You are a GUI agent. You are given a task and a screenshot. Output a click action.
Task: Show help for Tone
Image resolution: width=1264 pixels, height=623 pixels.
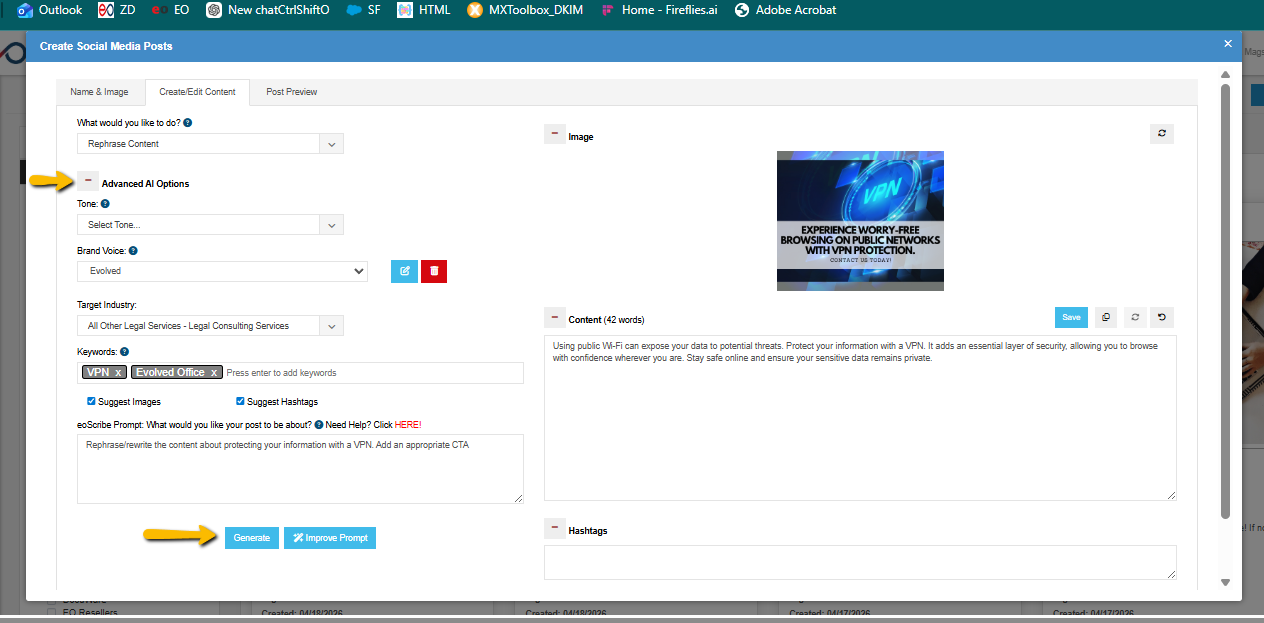click(x=105, y=203)
